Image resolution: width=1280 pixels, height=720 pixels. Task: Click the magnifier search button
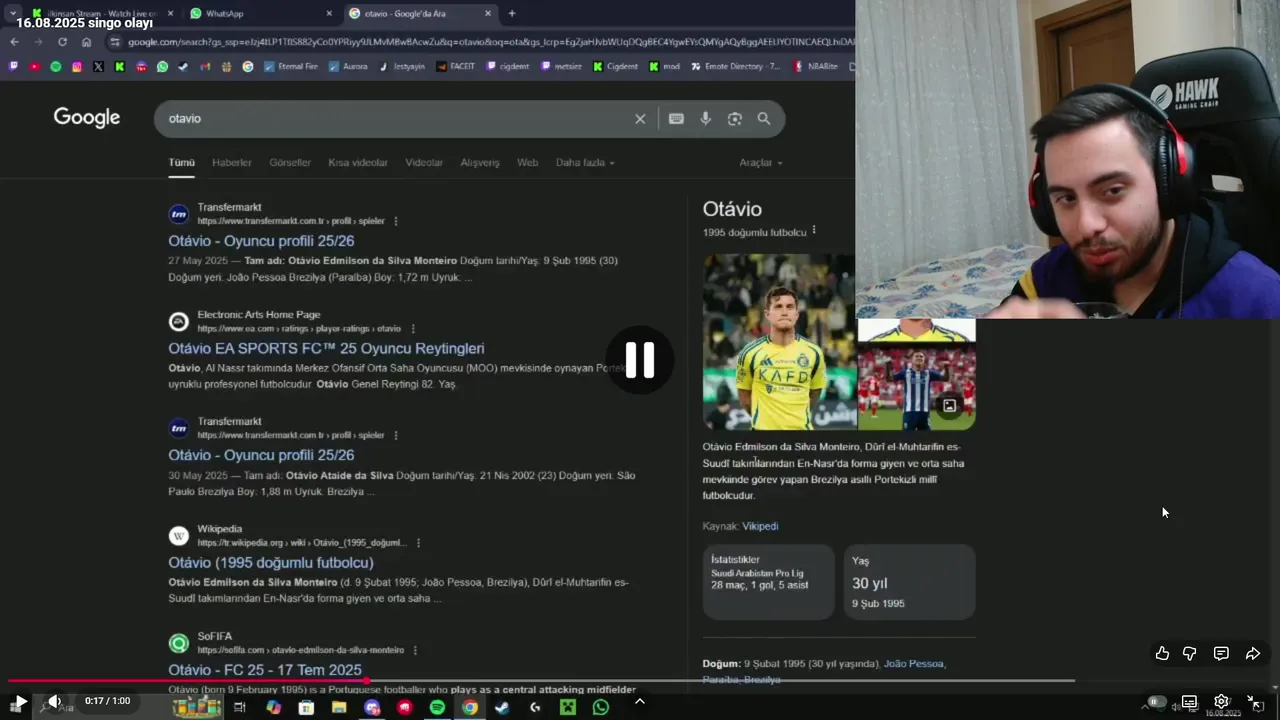(764, 119)
